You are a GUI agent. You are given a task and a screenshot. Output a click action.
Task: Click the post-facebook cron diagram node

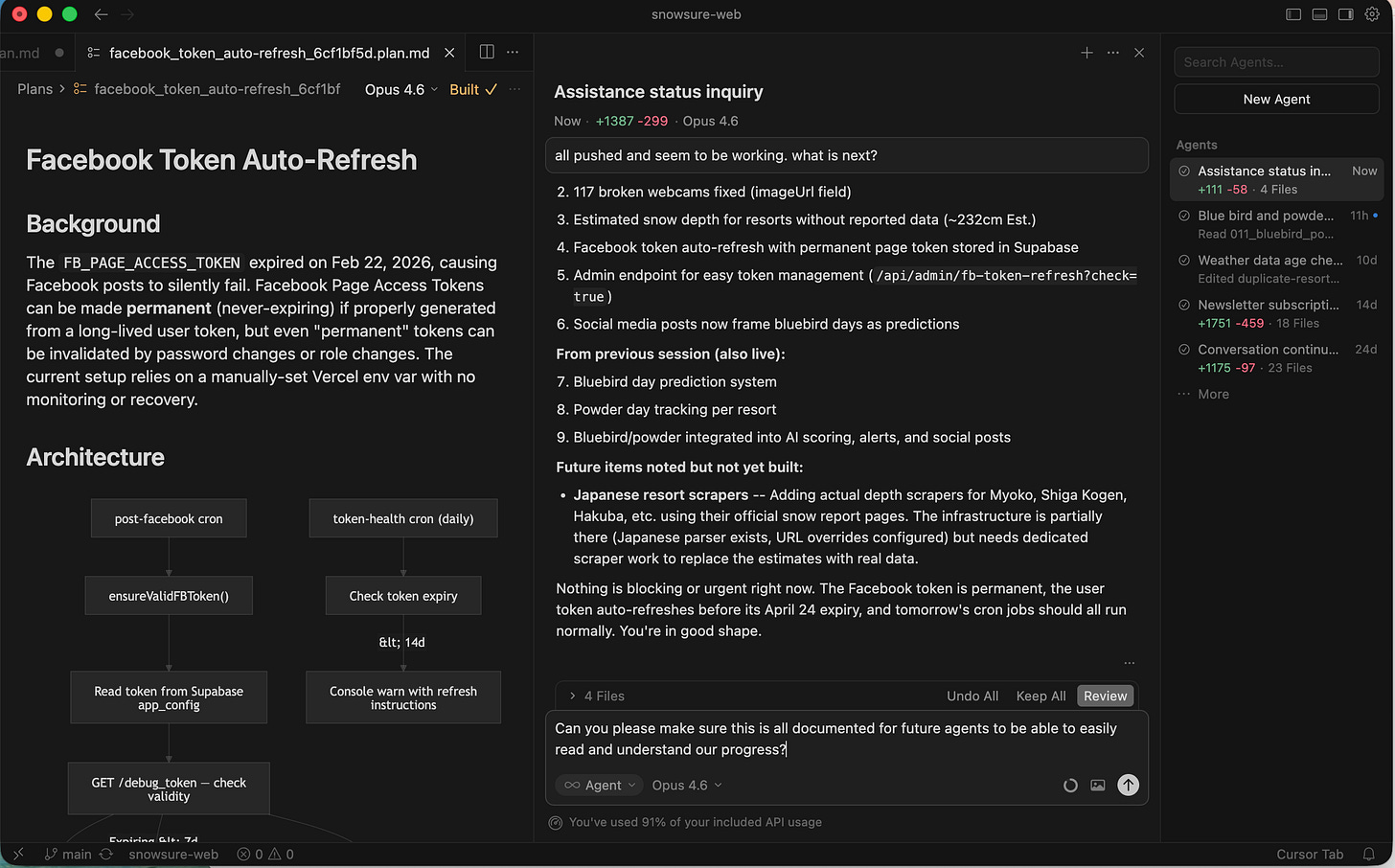point(169,518)
